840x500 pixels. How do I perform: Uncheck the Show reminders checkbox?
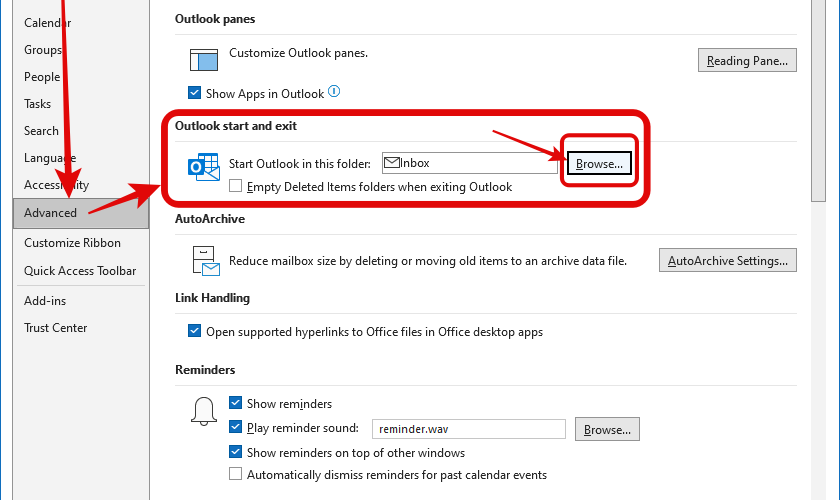tap(235, 402)
